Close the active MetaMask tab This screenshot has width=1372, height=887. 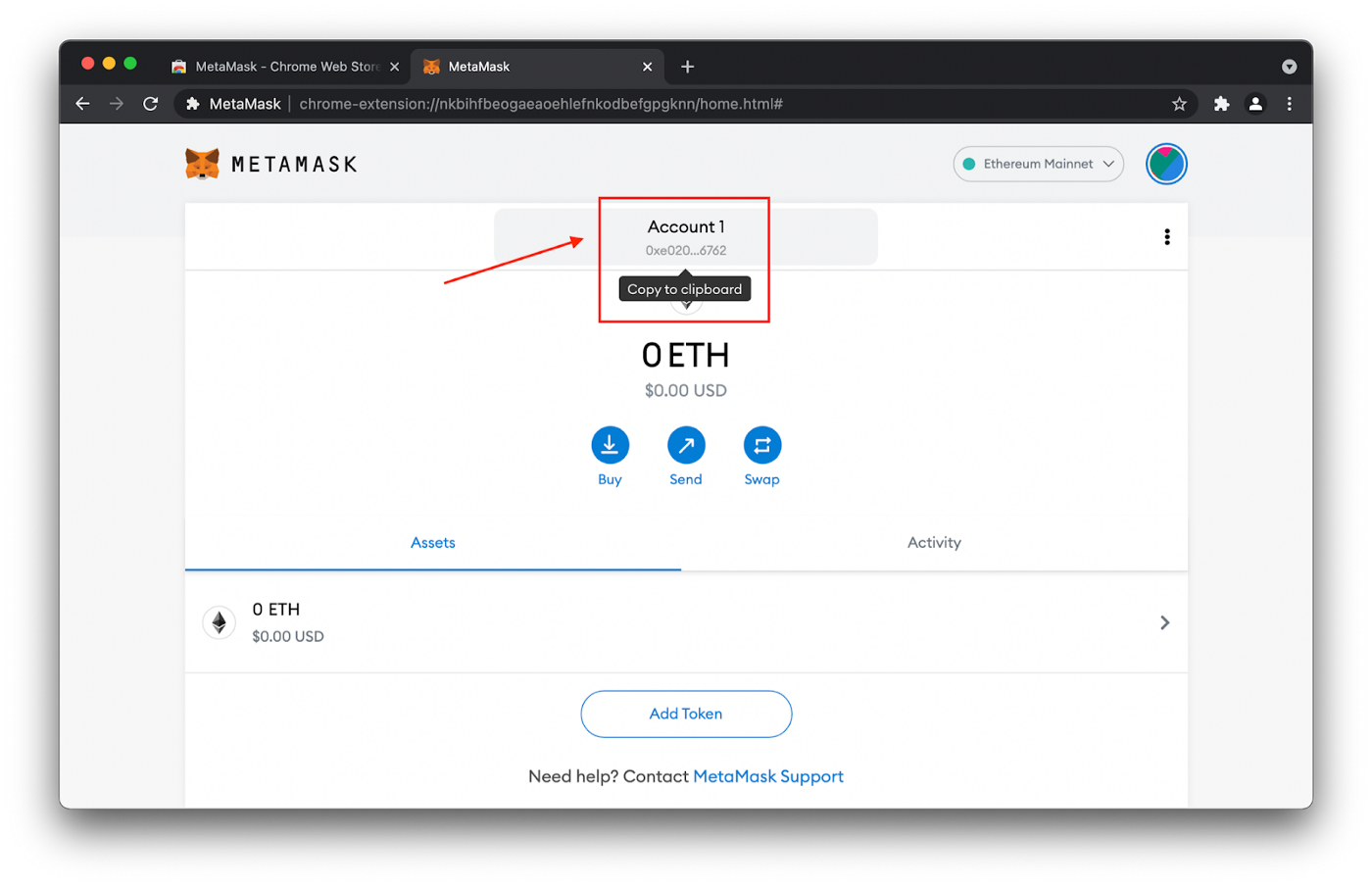click(647, 67)
